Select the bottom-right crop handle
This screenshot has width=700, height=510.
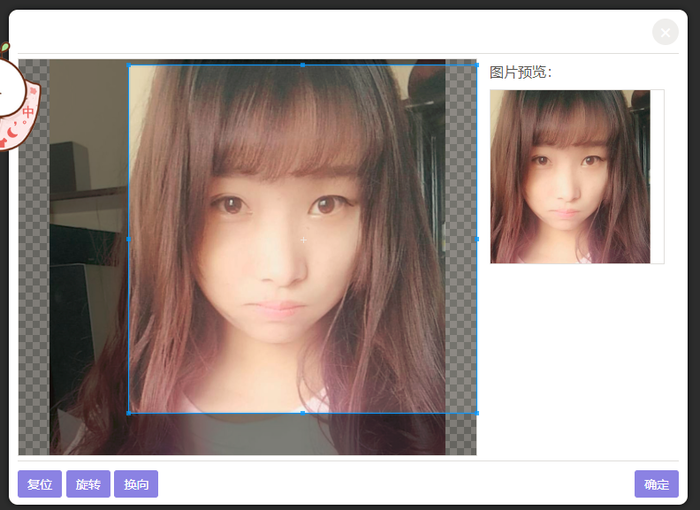(x=477, y=414)
